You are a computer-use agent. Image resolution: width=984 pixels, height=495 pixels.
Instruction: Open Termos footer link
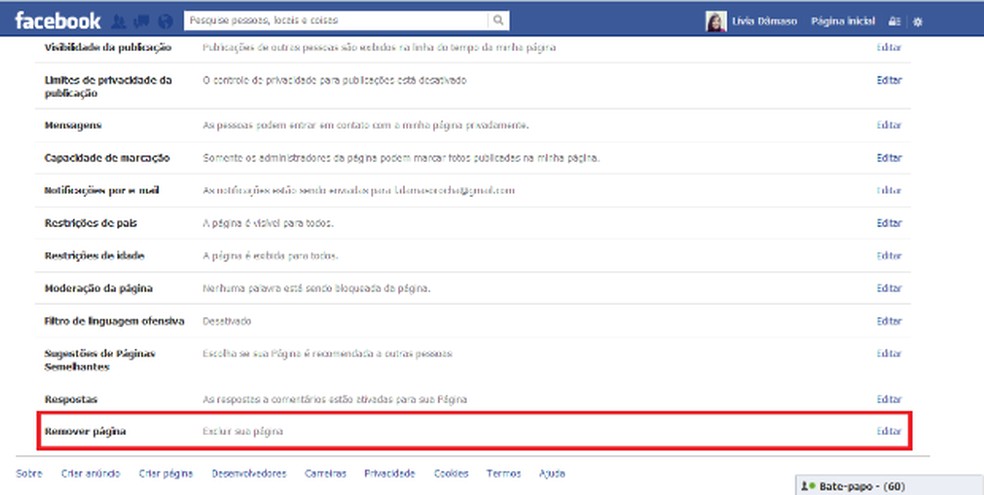(x=503, y=474)
